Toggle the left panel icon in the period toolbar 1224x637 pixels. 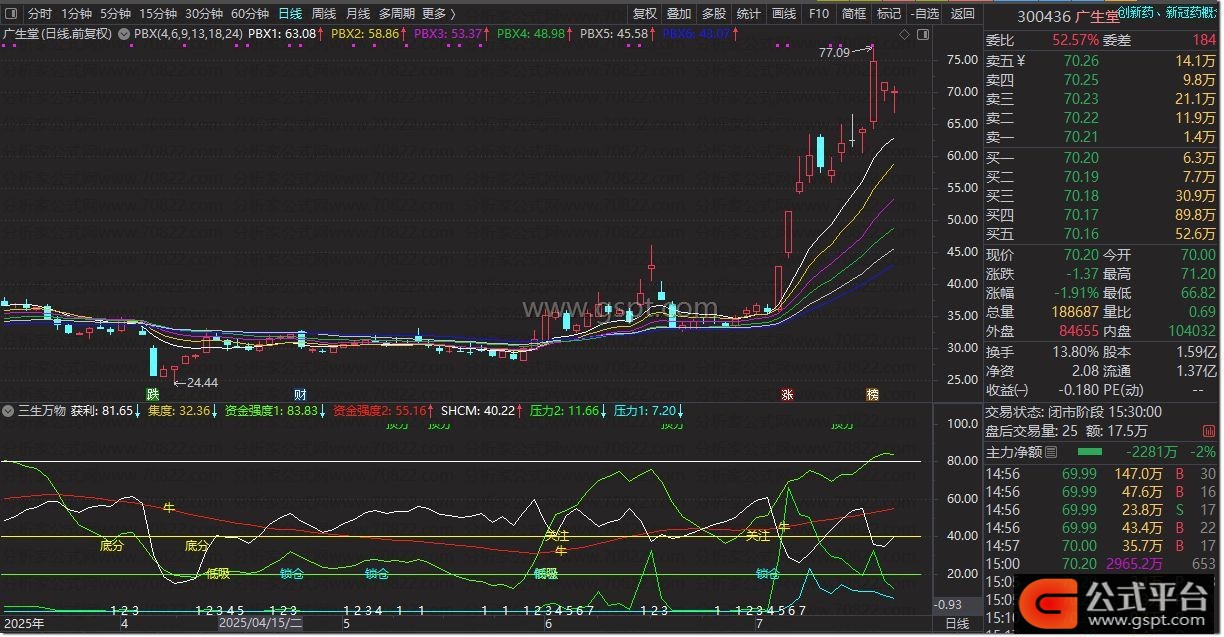pos(11,14)
